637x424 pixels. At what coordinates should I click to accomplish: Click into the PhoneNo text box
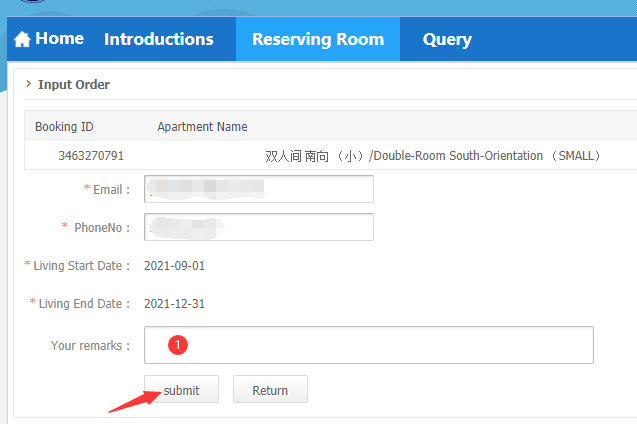258,227
